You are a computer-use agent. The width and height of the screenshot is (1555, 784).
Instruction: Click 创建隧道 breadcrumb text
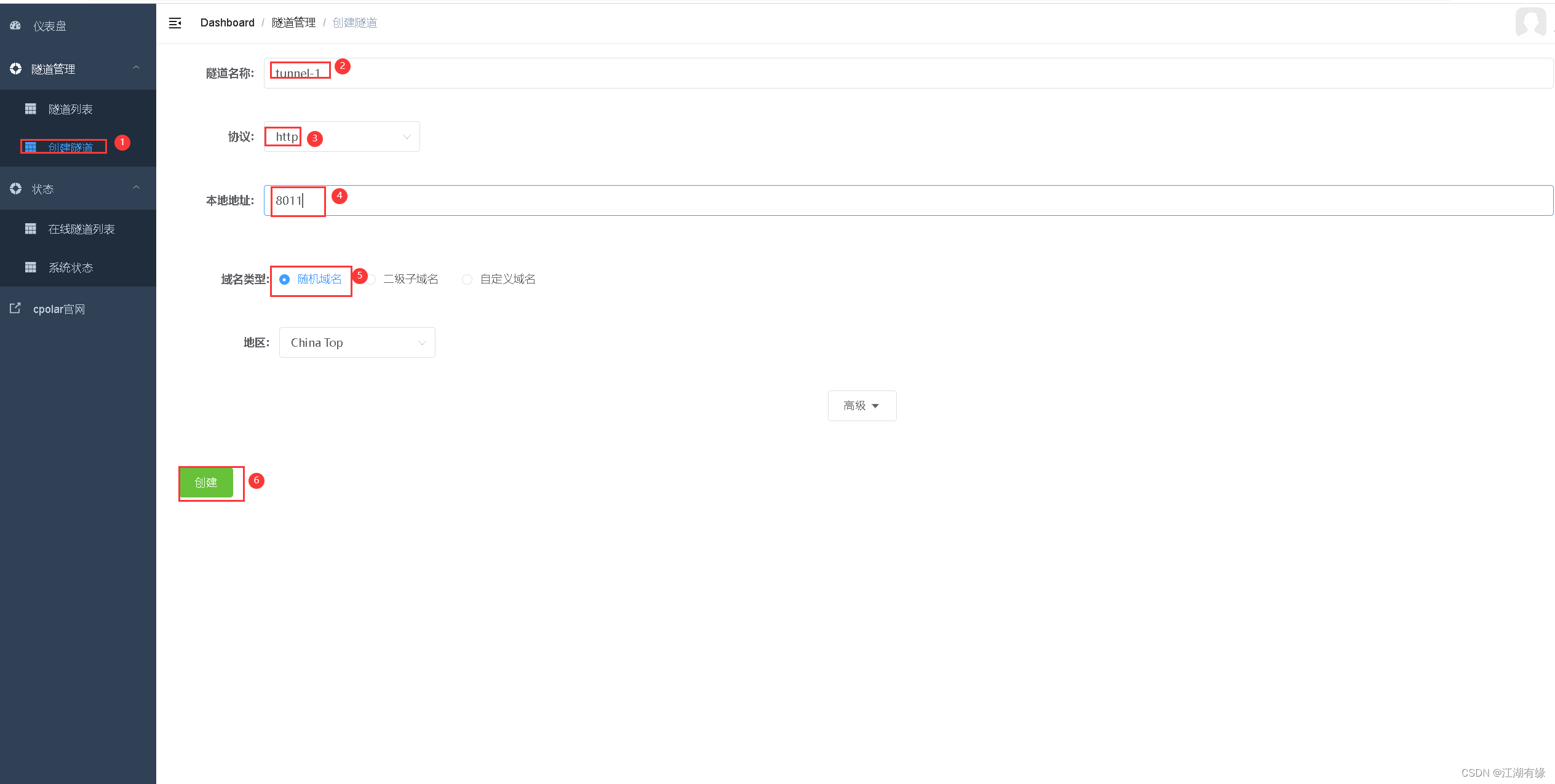coord(355,23)
